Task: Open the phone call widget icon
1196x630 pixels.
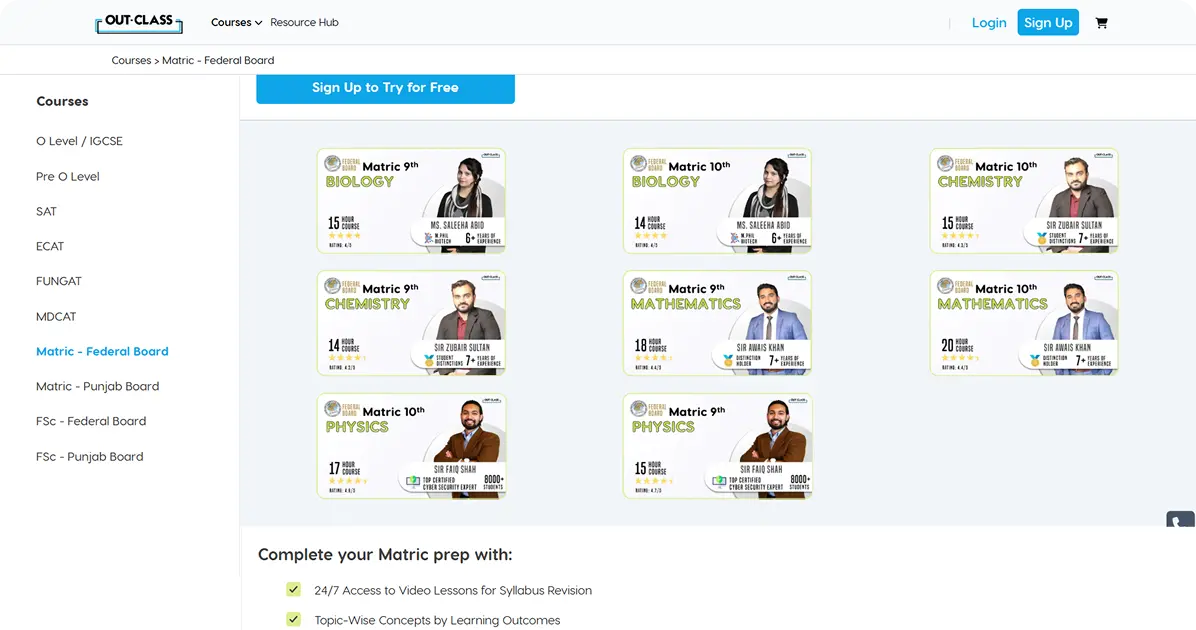Action: 1181,520
